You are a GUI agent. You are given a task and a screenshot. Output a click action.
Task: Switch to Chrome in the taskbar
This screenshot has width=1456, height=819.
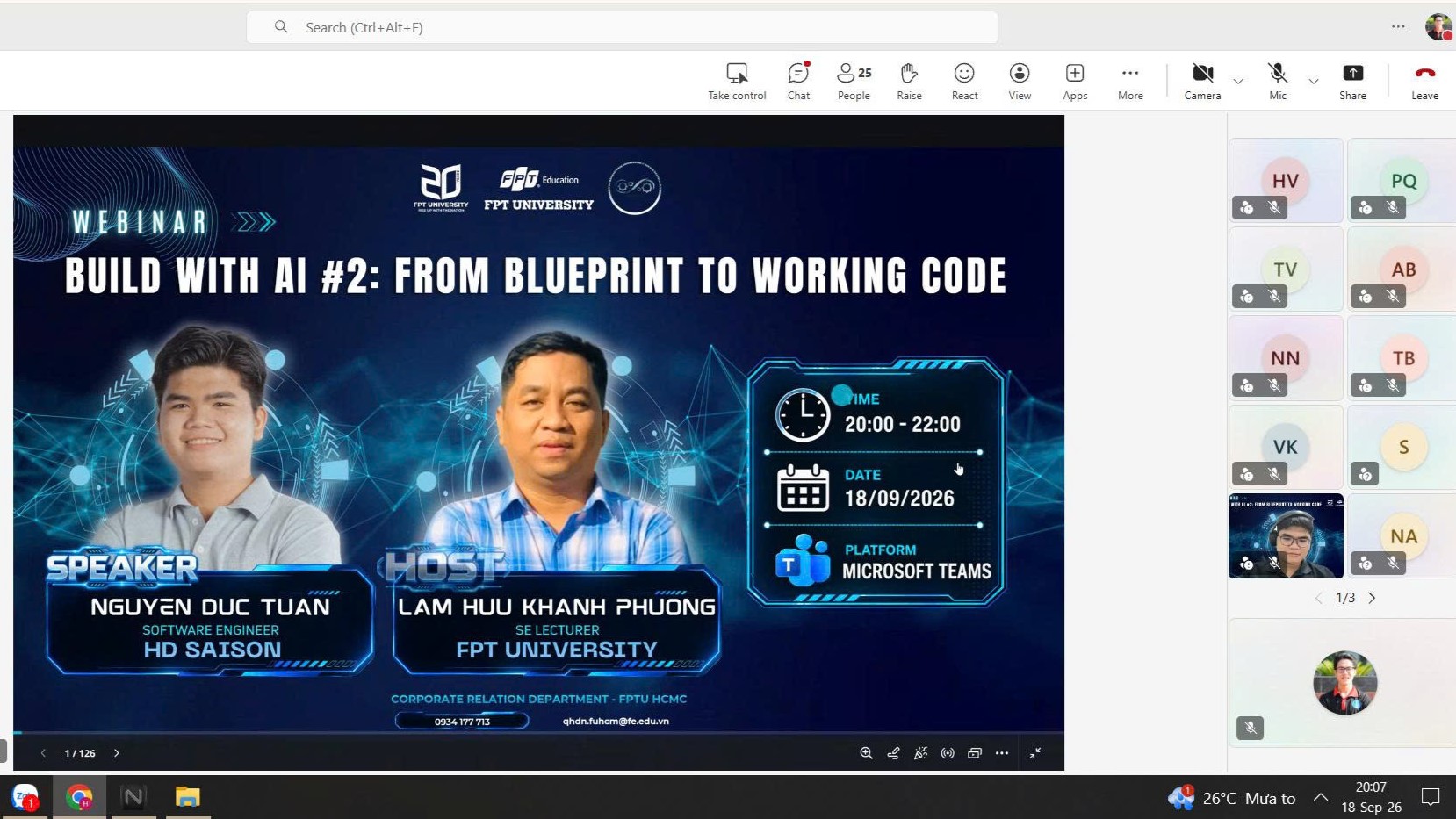(79, 797)
